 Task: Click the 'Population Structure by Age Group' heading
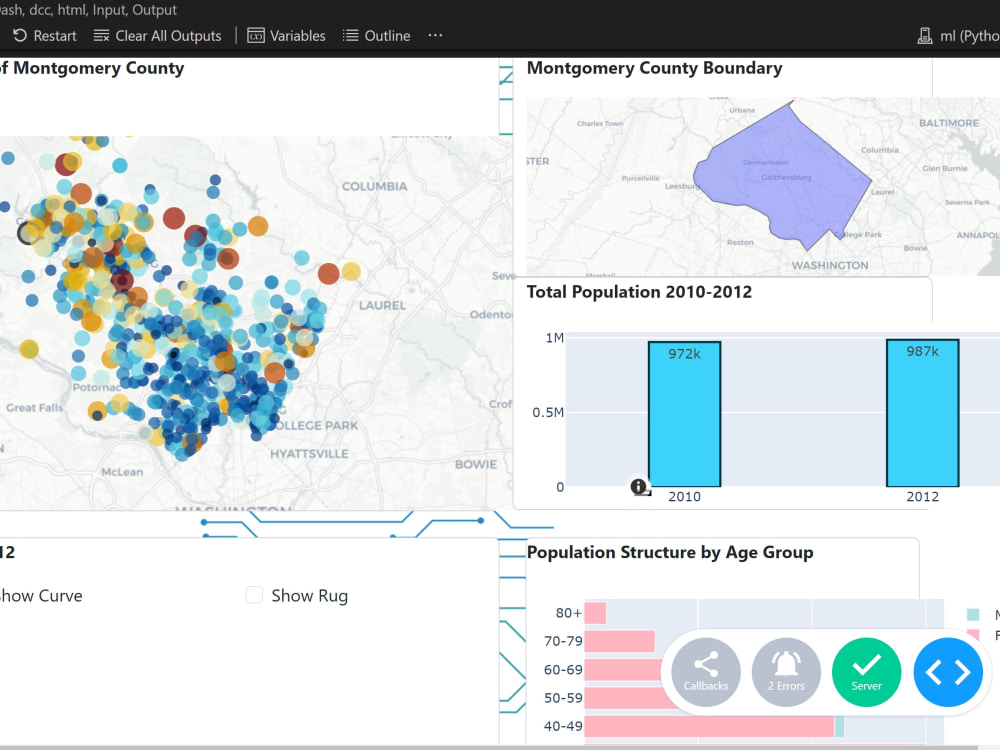click(x=670, y=552)
